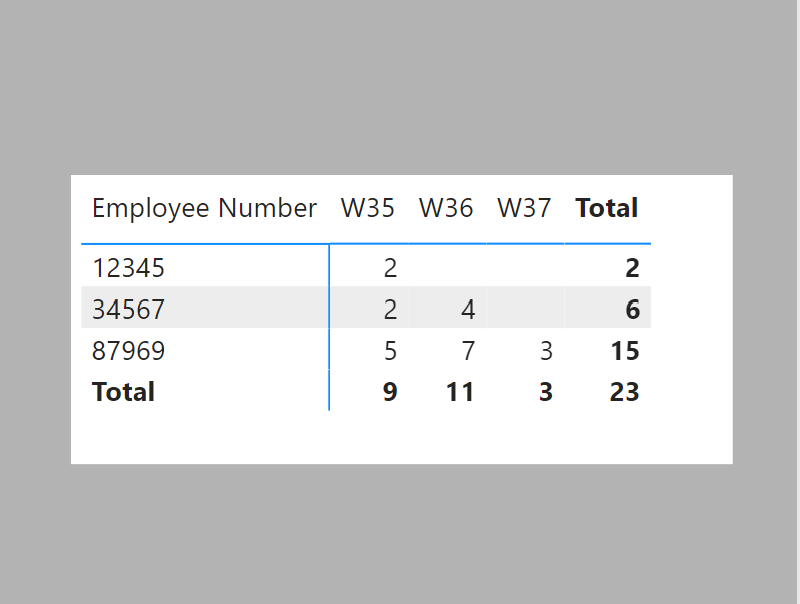Click W35 value for employee 34567
The width and height of the screenshot is (800, 604).
[x=390, y=310]
